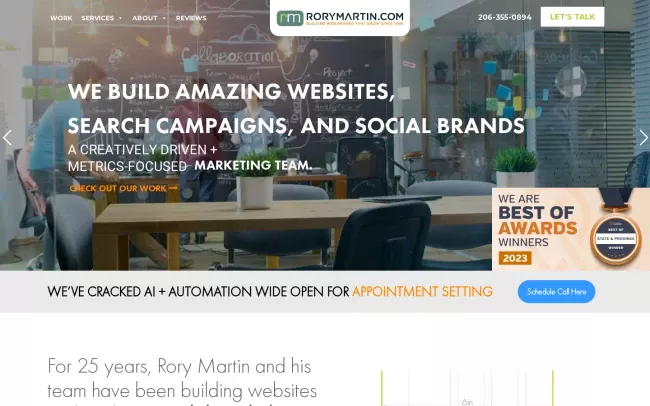Click the 2023 orange badge label
Screen dimensions: 650x406
coord(515,258)
